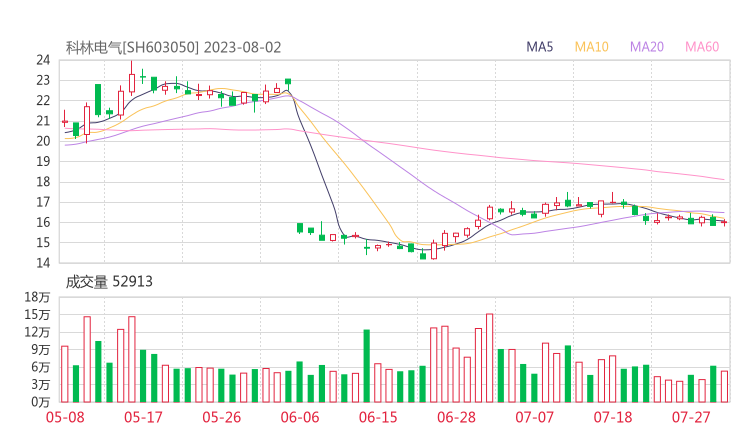Image resolution: width=740 pixels, height=440 pixels.
Task: Click the 3万 volume axis label
Action: [x=40, y=385]
